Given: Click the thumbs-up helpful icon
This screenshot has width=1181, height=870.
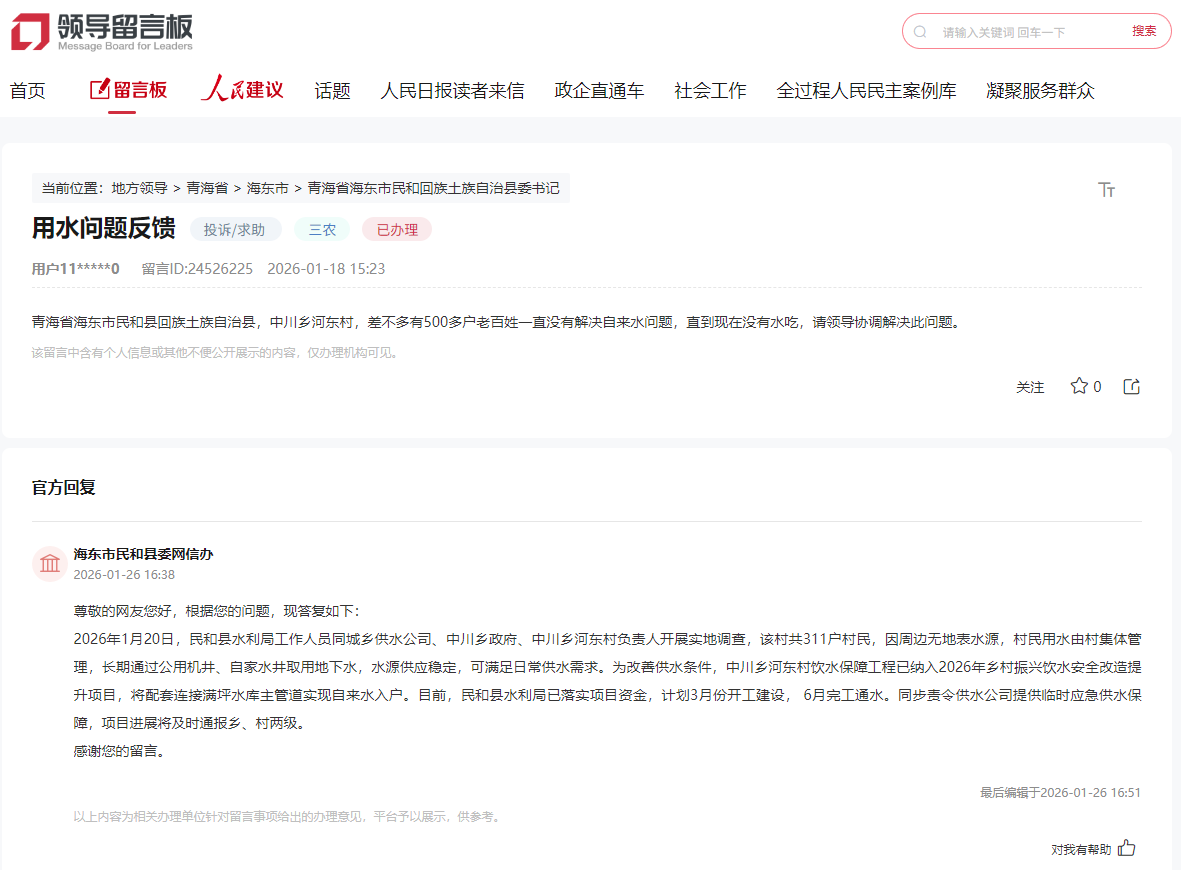Looking at the screenshot, I should pos(1127,848).
